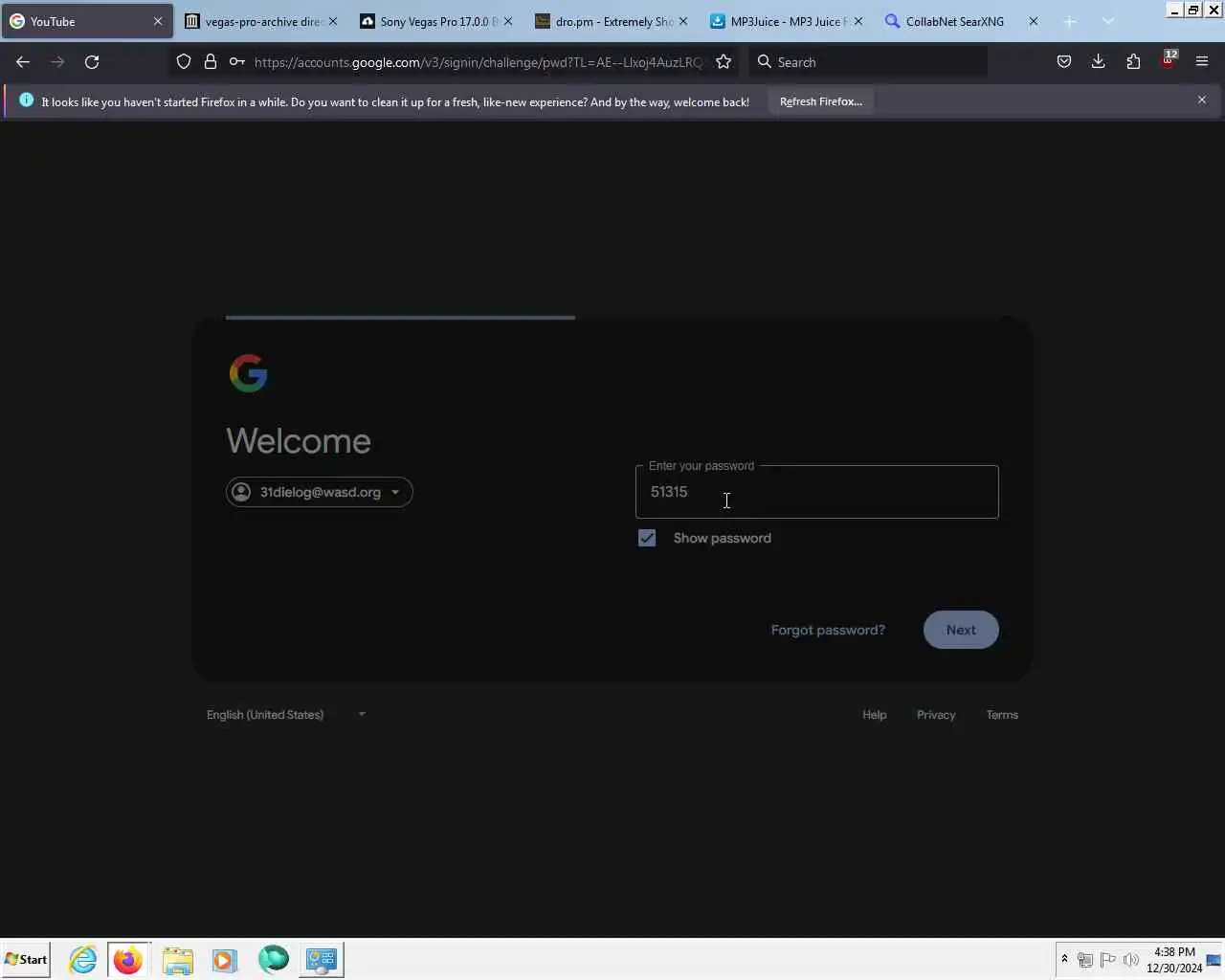The width and height of the screenshot is (1225, 980).
Task: Close the YouTube tab
Action: click(158, 21)
